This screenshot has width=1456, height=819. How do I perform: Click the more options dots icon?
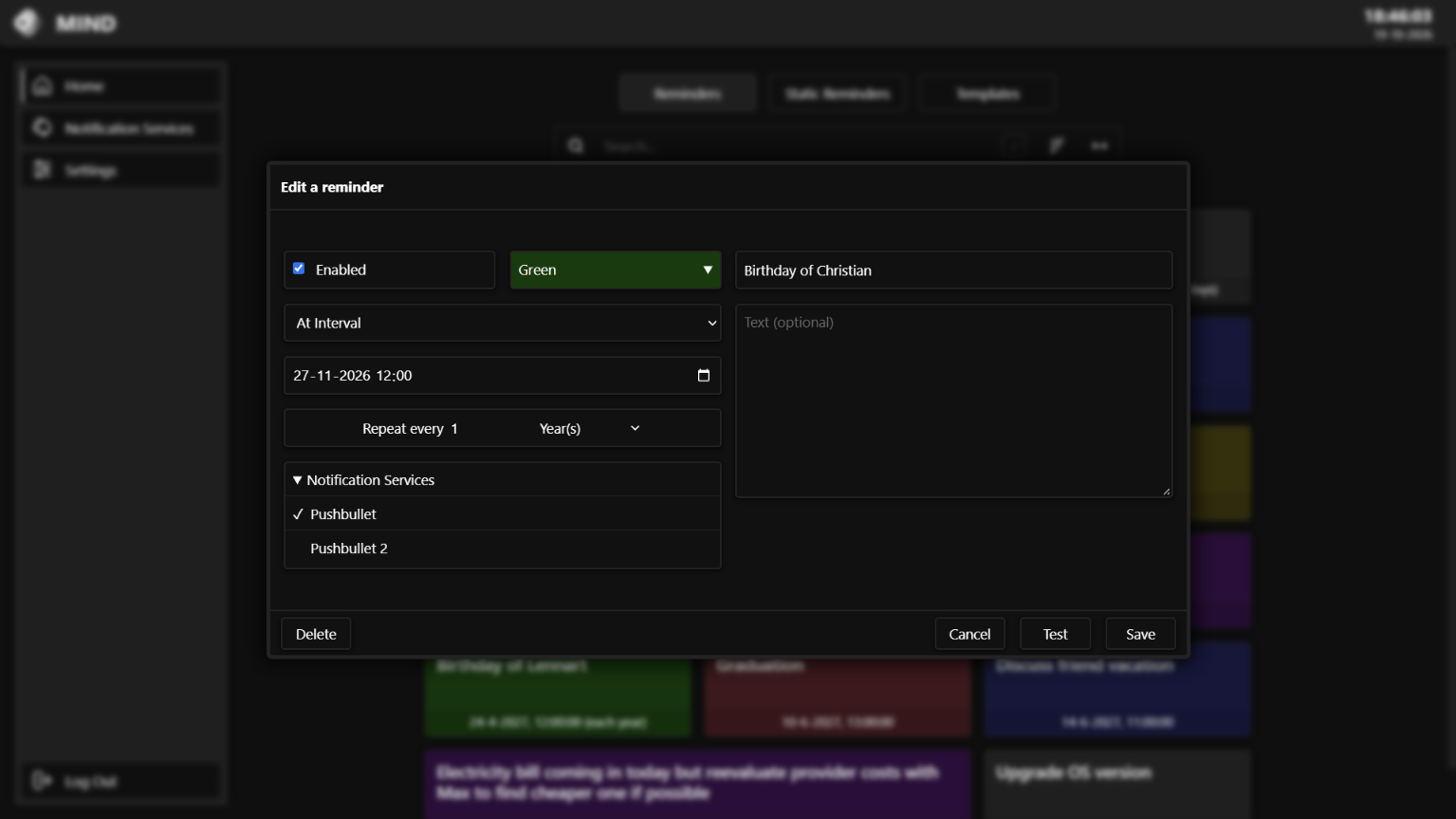1099,146
